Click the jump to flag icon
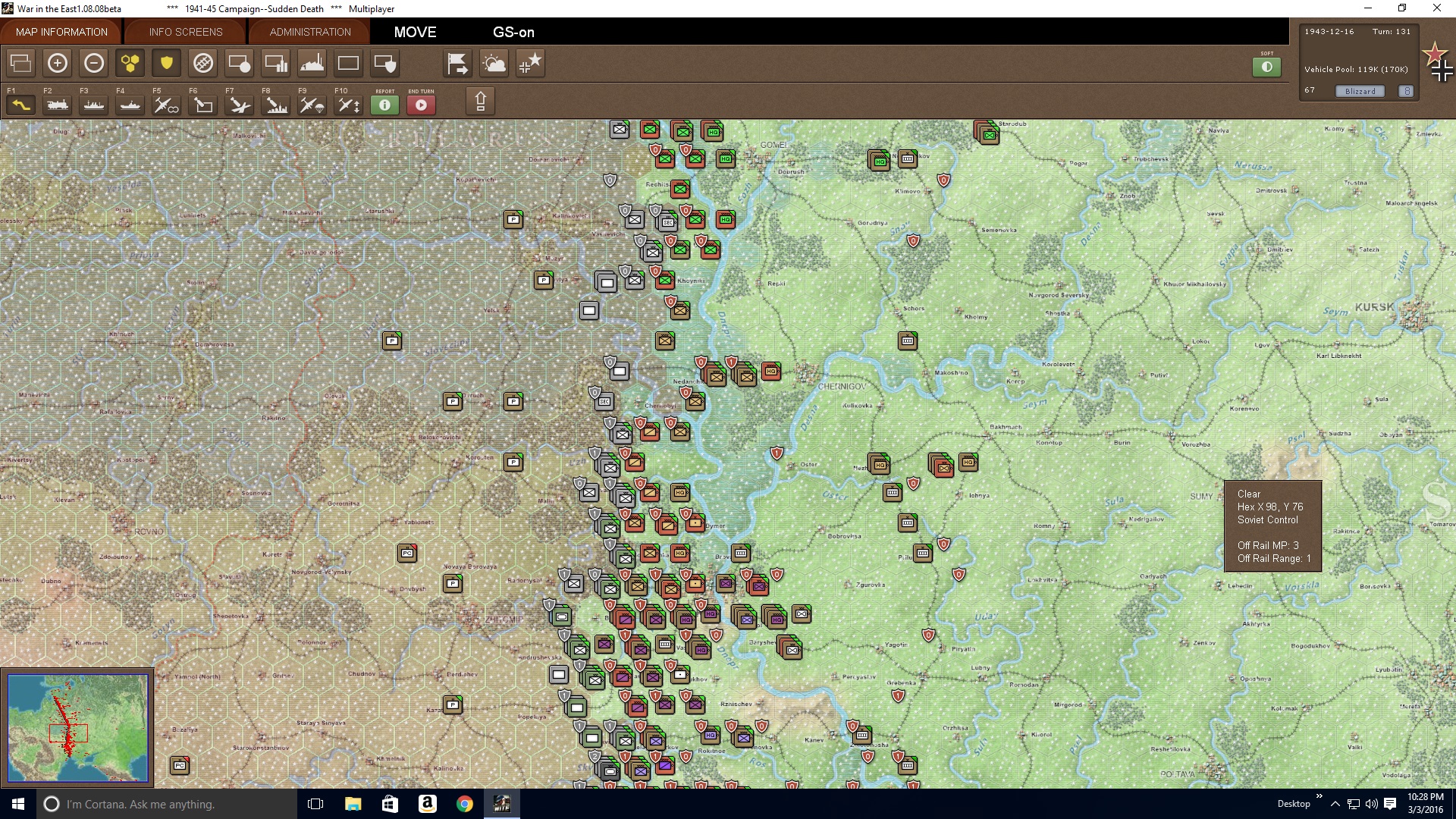This screenshot has height=819, width=1456. pos(458,64)
